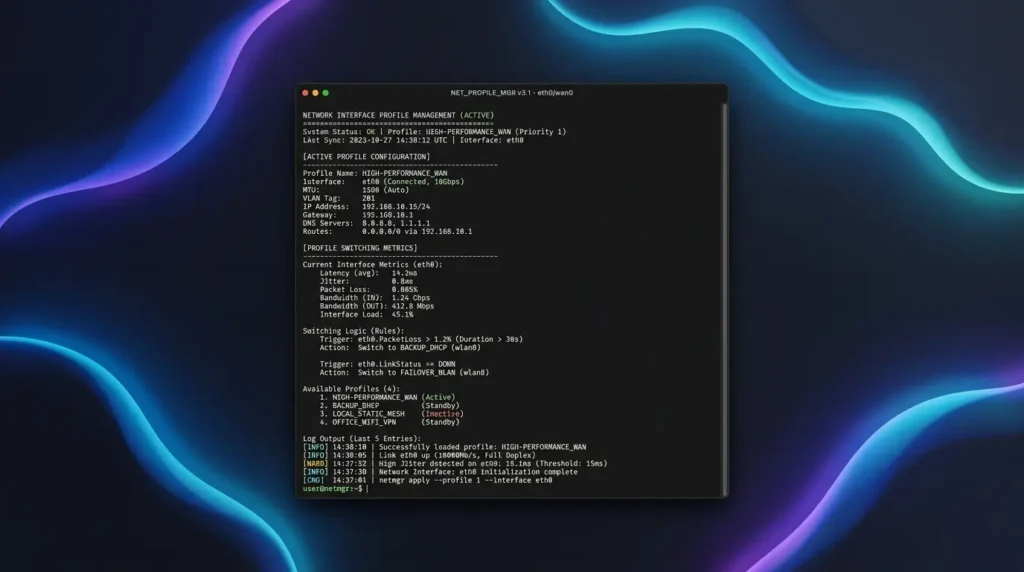Screen dimensions: 1024x572
Task: Click the 'Successfully loaded profile' log entry
Action: coord(444,447)
